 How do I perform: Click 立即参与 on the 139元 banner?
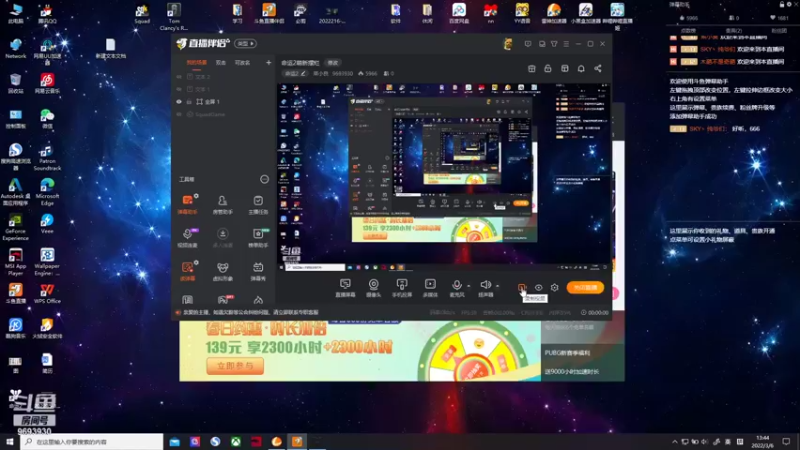(x=235, y=365)
